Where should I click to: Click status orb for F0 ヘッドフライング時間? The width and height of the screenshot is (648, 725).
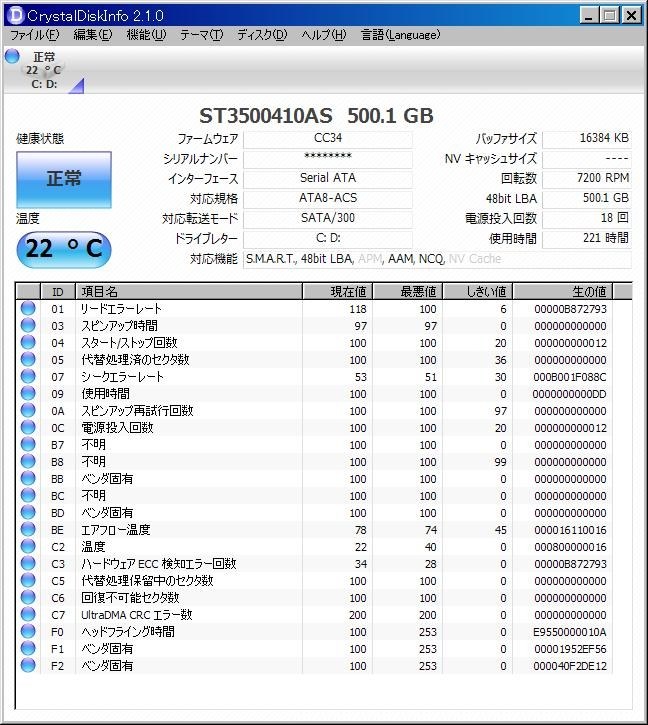28,631
